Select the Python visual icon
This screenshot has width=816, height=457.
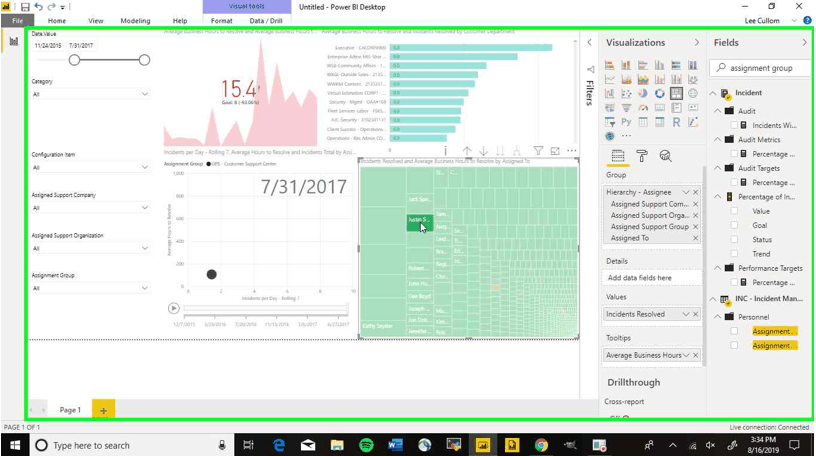pos(626,122)
